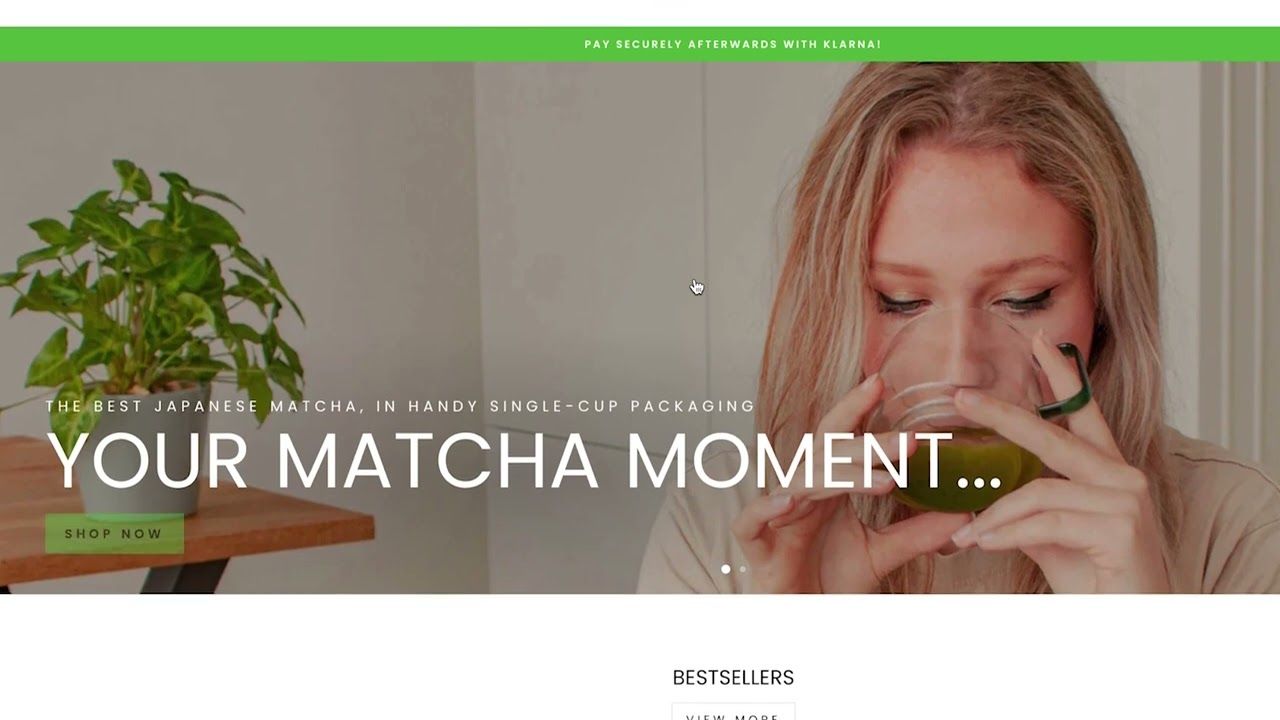
Task: Click the BESTSELLERS section heading
Action: tap(733, 678)
